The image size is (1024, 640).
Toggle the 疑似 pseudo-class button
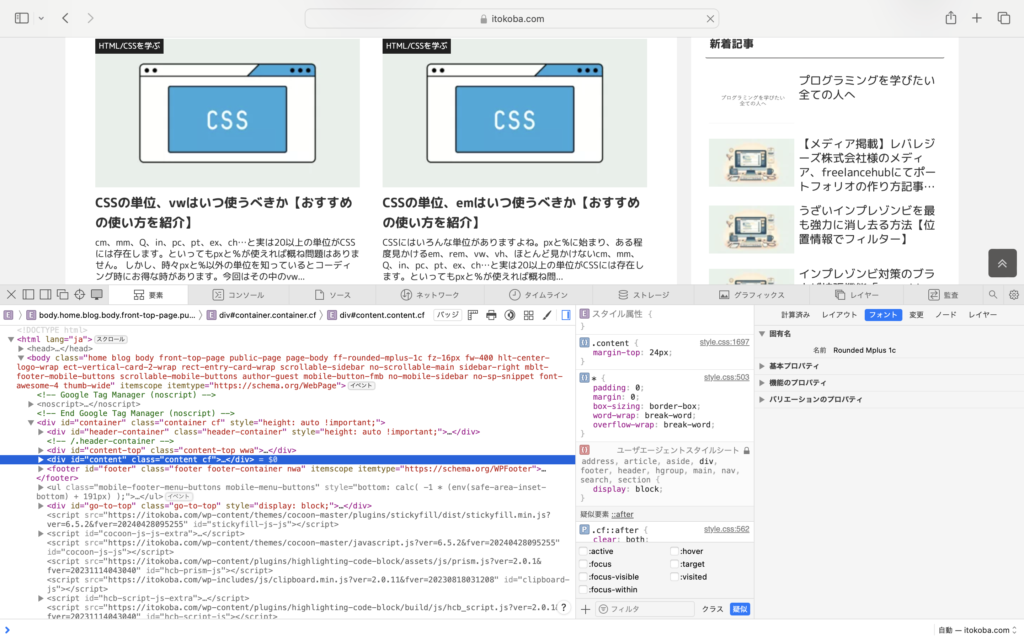(x=740, y=609)
